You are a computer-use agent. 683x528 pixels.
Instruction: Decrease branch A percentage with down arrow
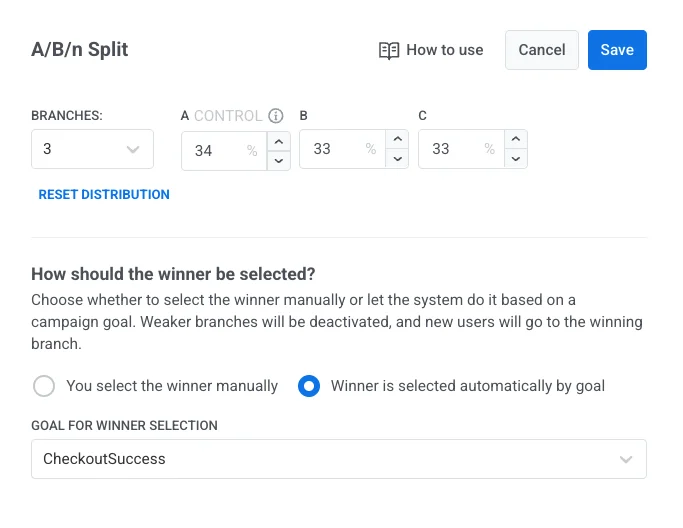pos(279,159)
